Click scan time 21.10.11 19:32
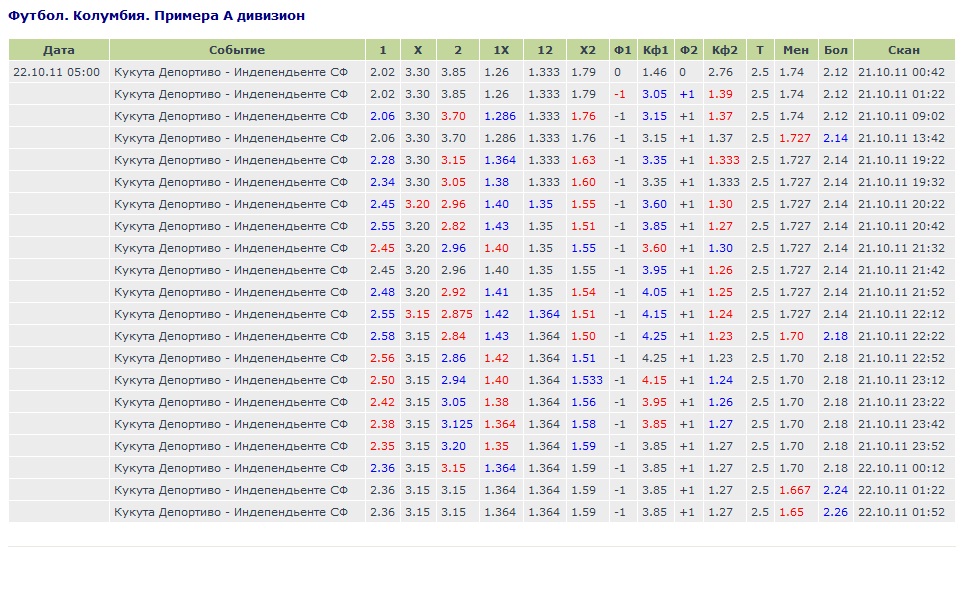Viewport: 963px width, 614px height. tap(902, 182)
